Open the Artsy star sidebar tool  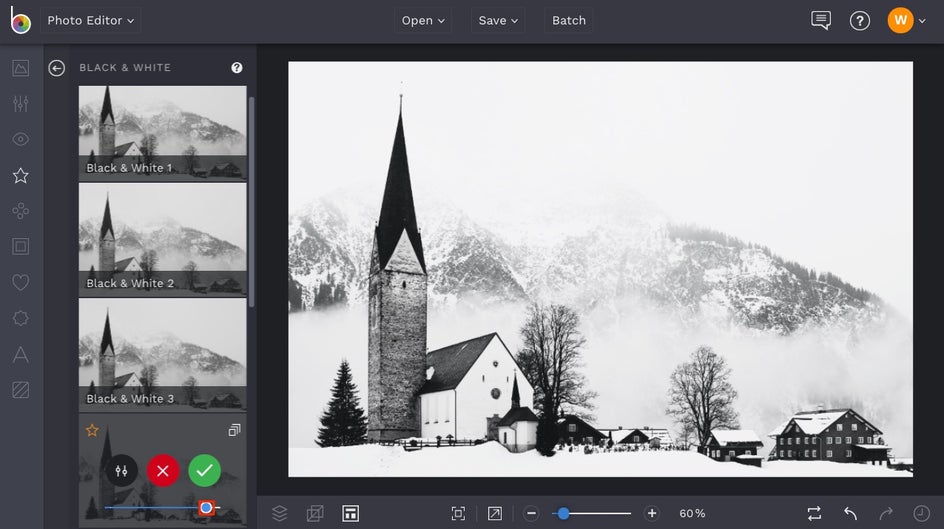click(x=20, y=175)
